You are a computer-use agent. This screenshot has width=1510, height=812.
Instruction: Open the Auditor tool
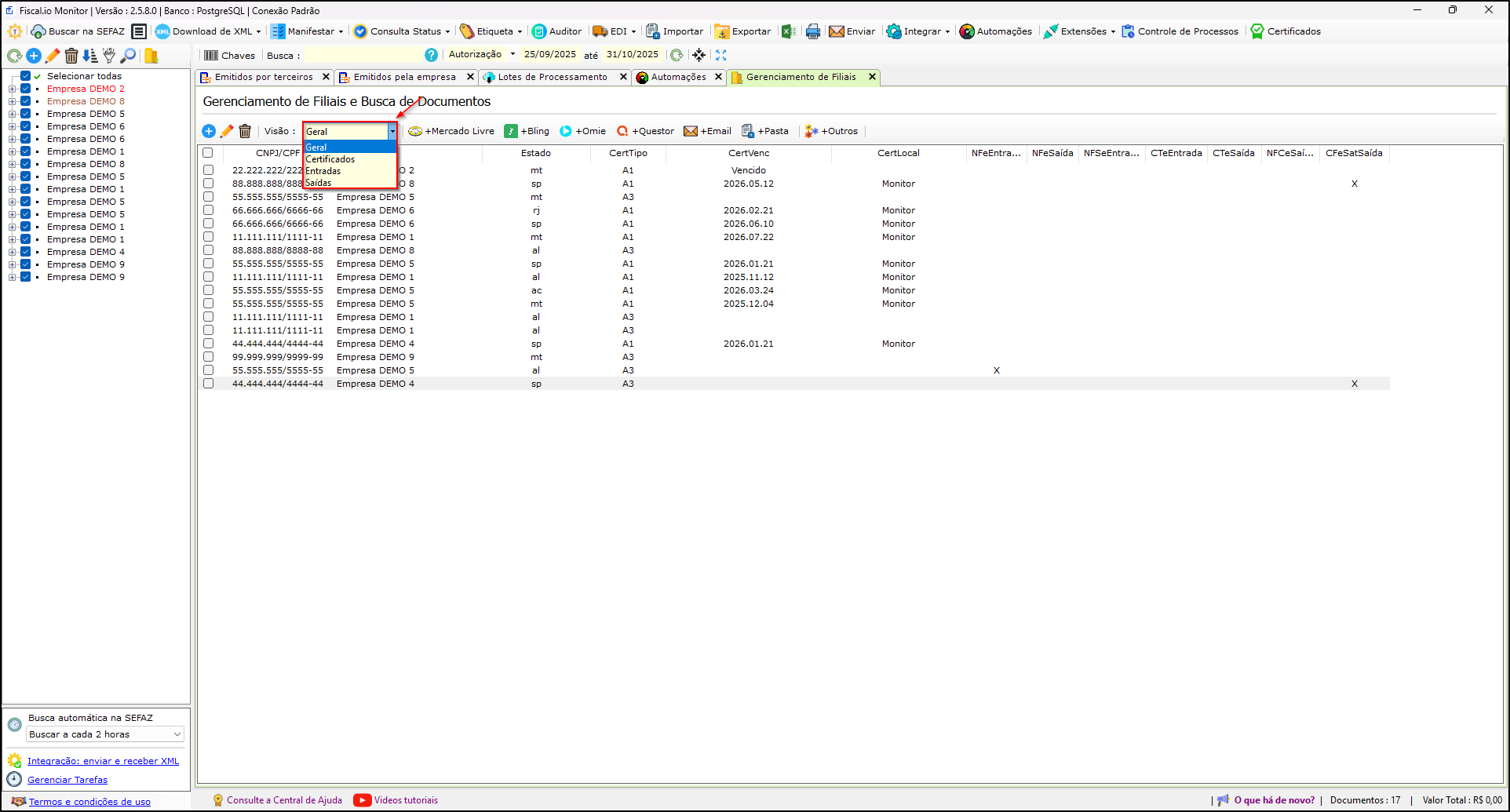[x=557, y=31]
